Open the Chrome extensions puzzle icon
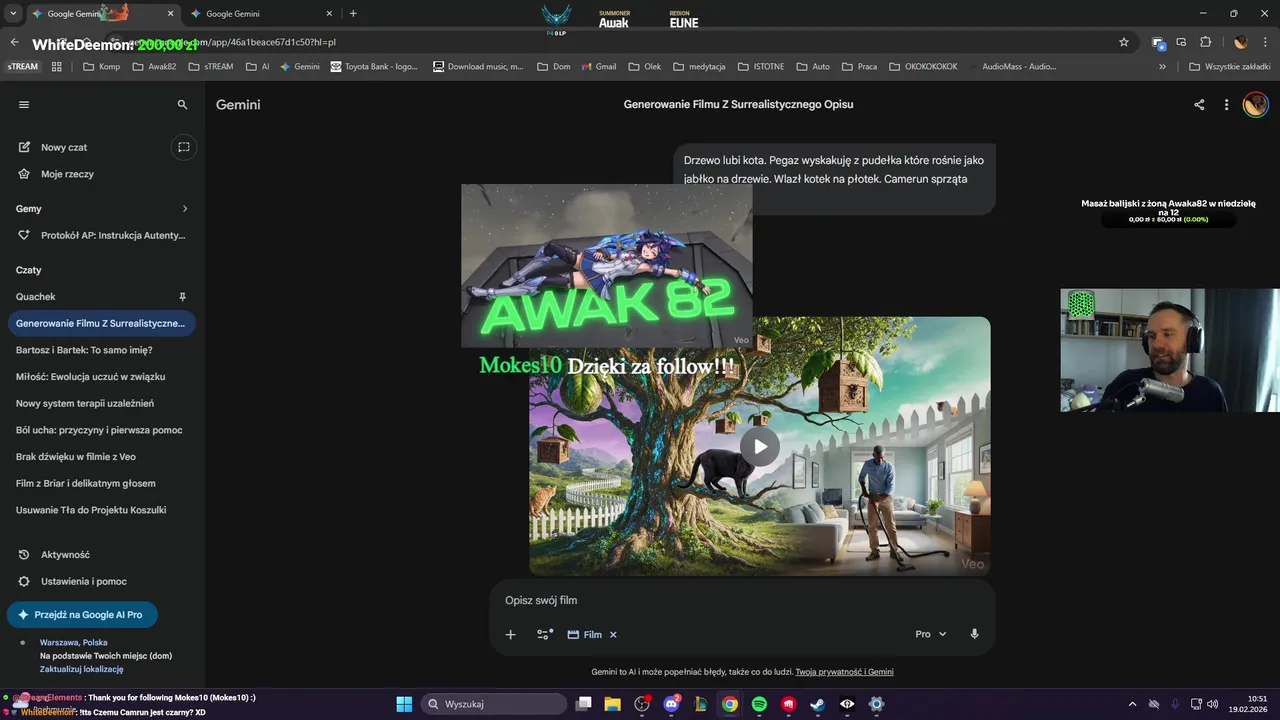Image resolution: width=1280 pixels, height=720 pixels. (x=1205, y=42)
